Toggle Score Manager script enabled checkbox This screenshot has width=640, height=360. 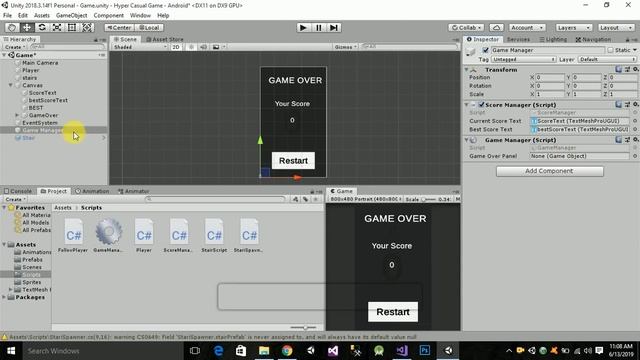click(481, 105)
